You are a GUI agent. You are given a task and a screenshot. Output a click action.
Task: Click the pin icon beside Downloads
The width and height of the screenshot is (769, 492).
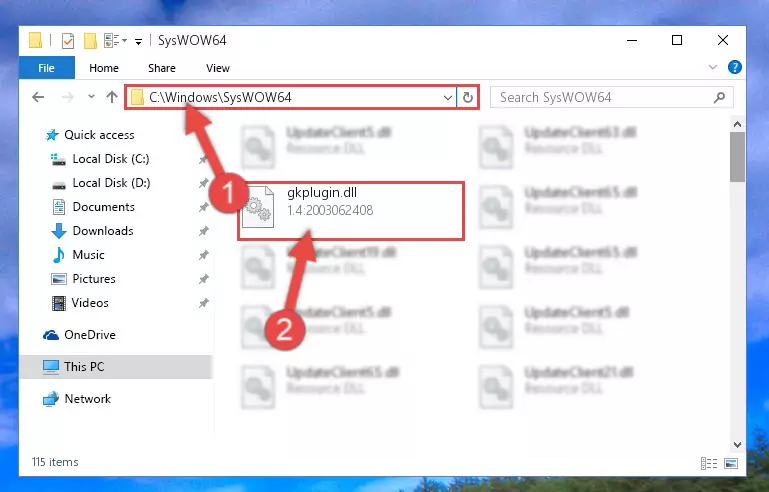click(204, 231)
